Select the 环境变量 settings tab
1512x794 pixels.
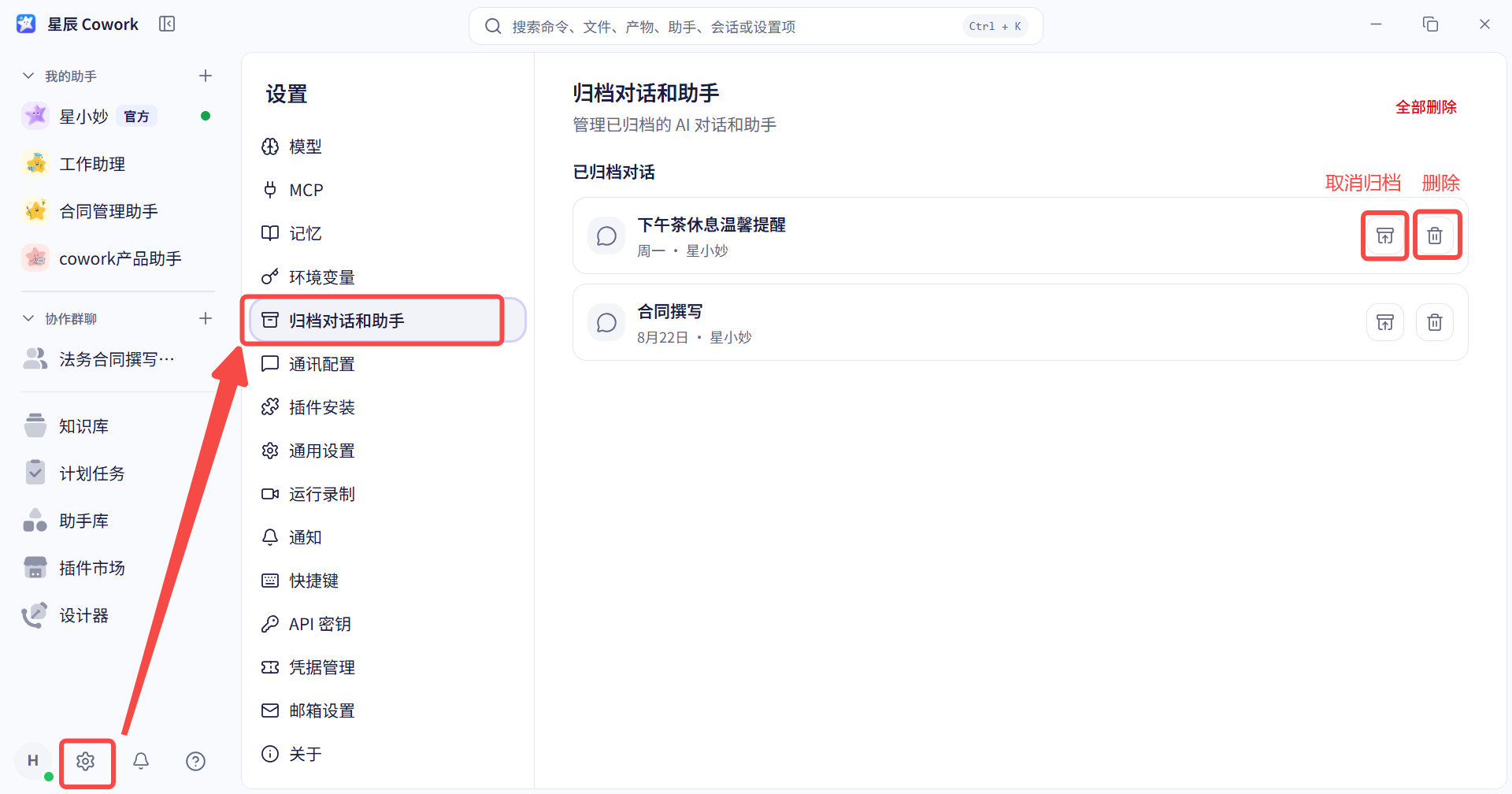click(386, 277)
